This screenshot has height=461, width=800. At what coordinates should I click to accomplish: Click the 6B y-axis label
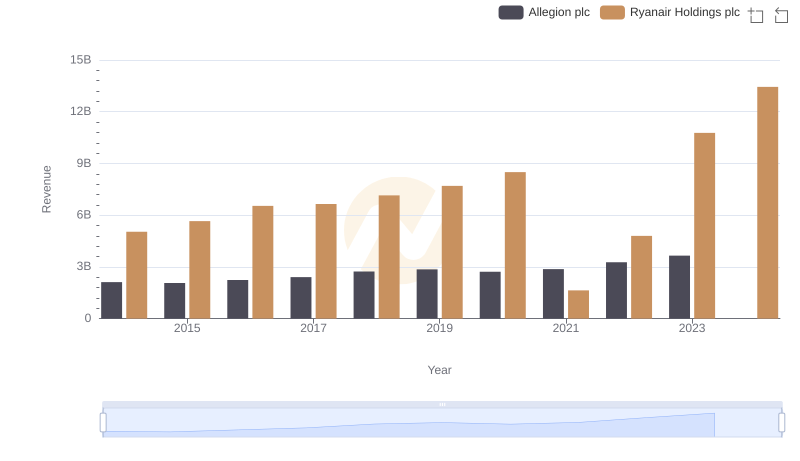(84, 215)
